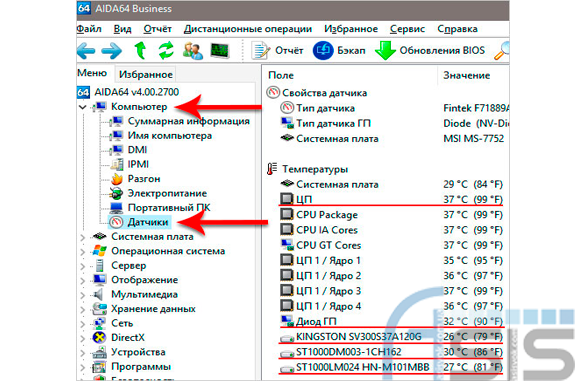
Task: Open Суммарная информация item
Action: [x=189, y=121]
